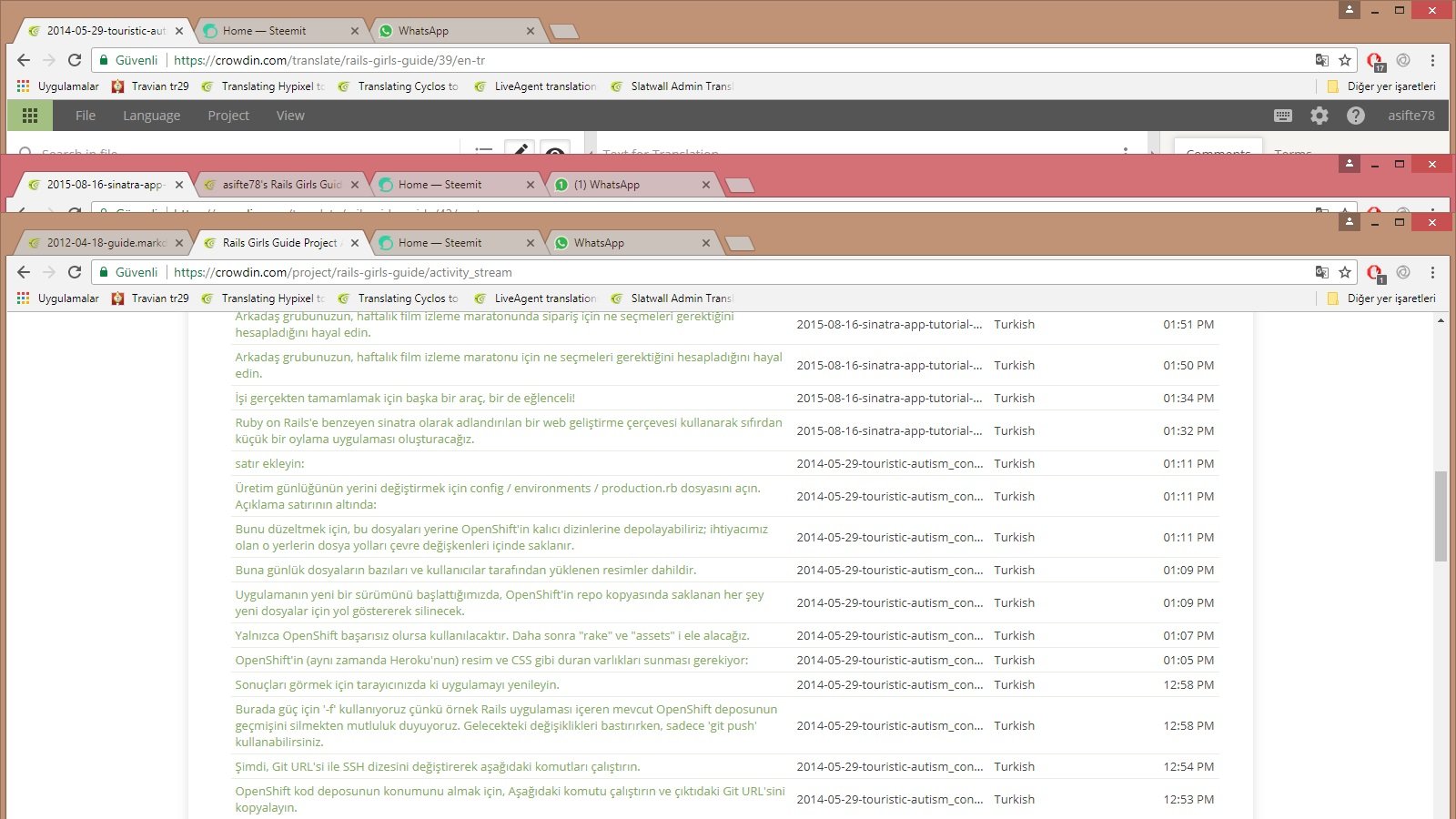Open LiveAgent translation bookmark in front window
The width and height of the screenshot is (1456, 819).
pos(535,298)
